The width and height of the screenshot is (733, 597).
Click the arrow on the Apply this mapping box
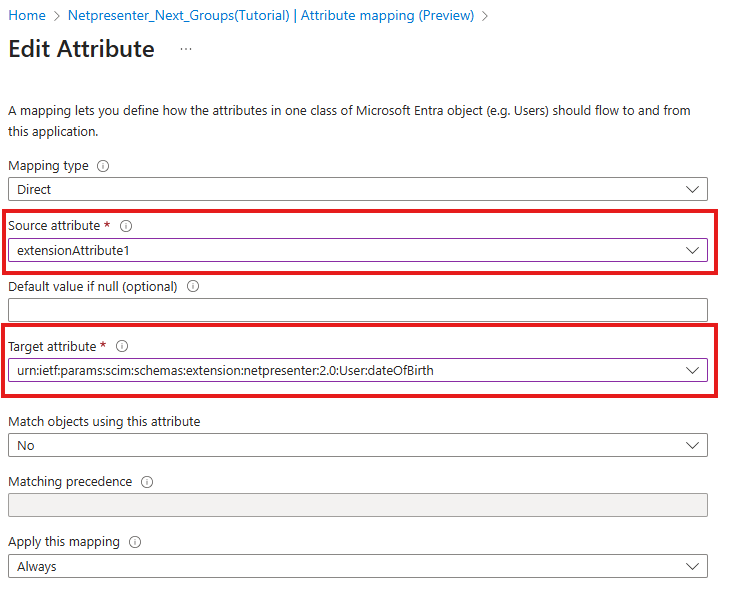pos(692,566)
